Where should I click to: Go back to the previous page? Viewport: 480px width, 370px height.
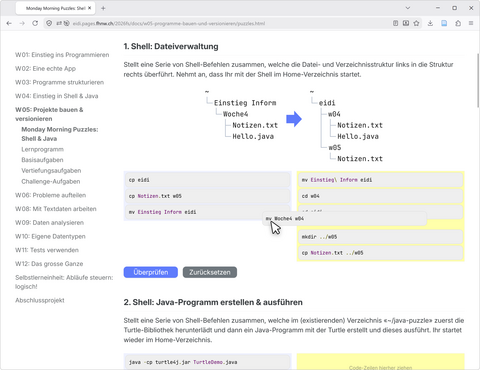tap(9, 23)
